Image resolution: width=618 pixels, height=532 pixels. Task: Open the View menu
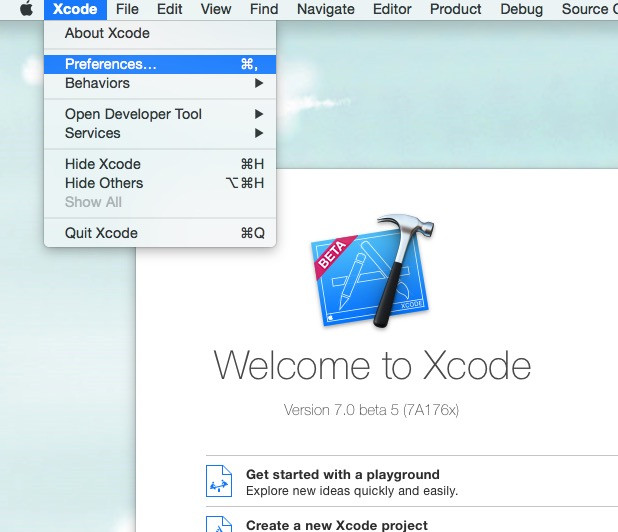coord(216,9)
